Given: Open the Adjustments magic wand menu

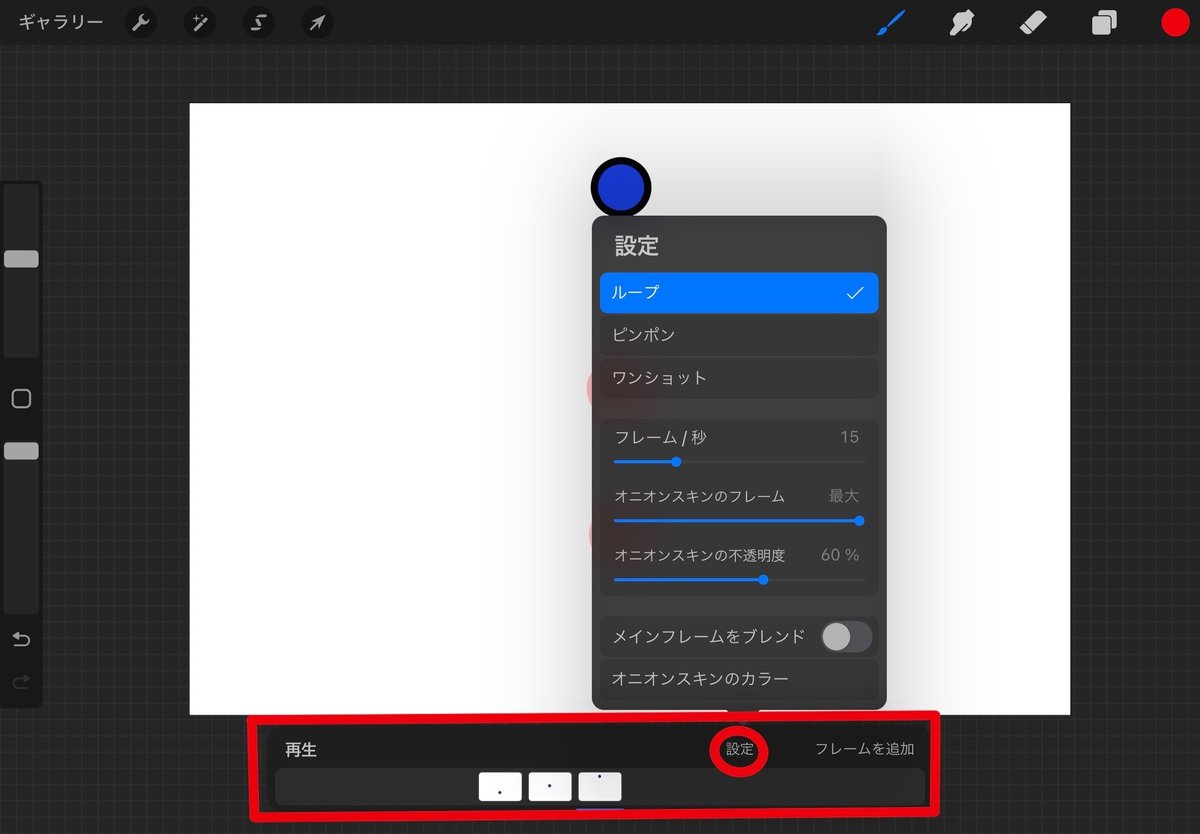Looking at the screenshot, I should tap(200, 23).
